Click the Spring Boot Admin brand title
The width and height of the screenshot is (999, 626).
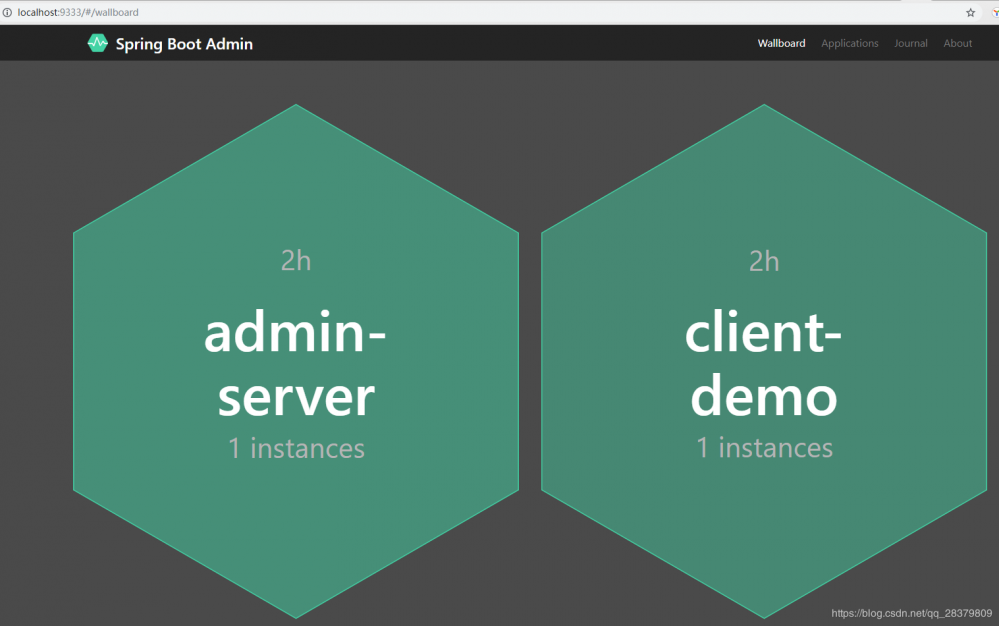click(184, 44)
